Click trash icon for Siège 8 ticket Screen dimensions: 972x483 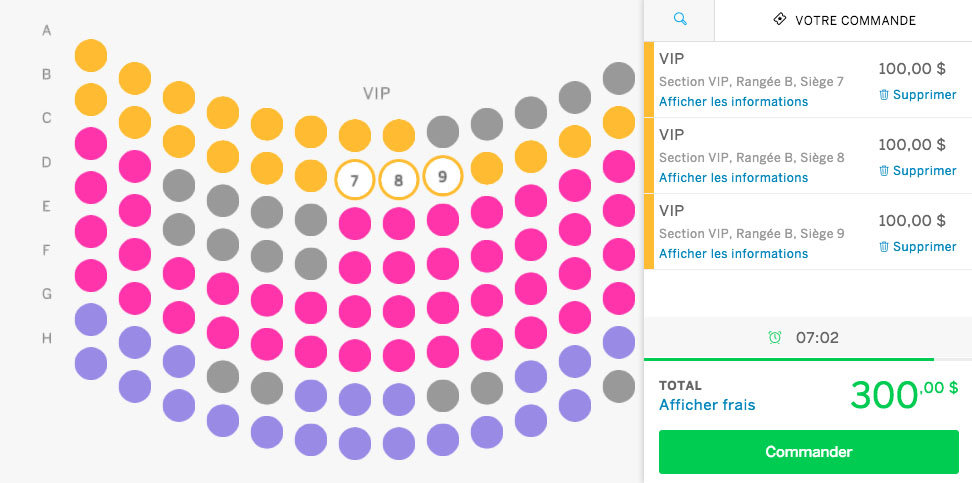point(884,171)
